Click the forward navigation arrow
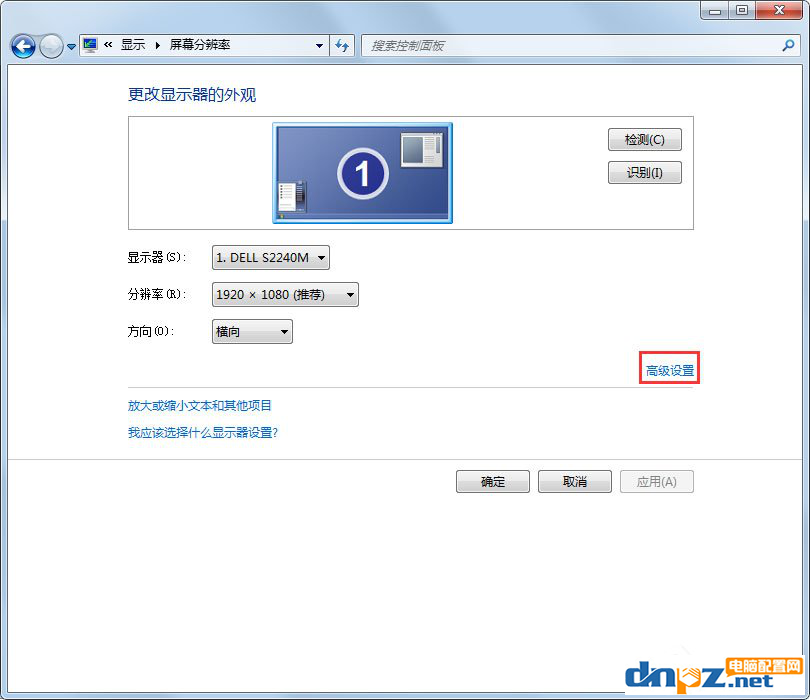This screenshot has width=810, height=700. [x=50, y=46]
